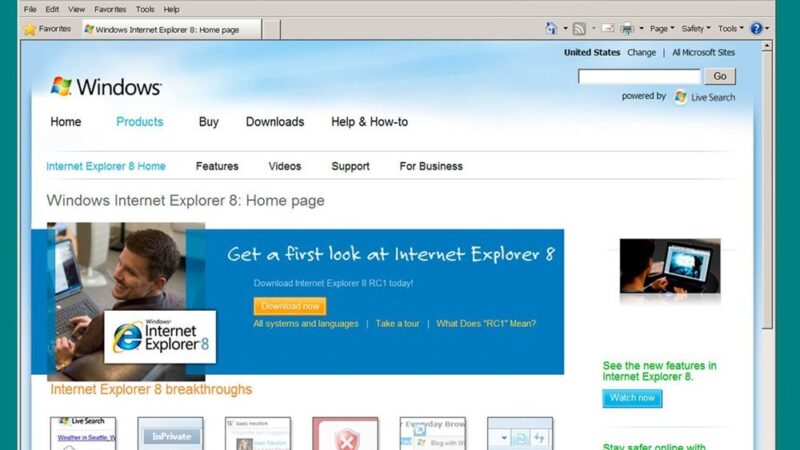
Task: Open the Home icon dropdown arrow
Action: pyautogui.click(x=565, y=29)
